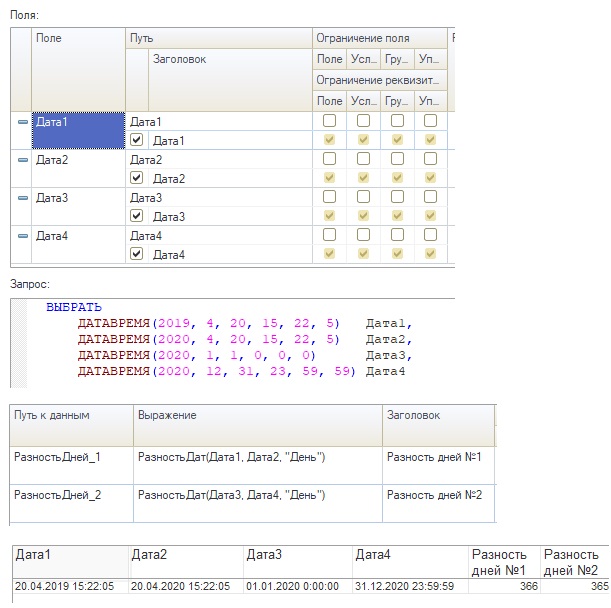Collapse the Дата4 field row
This screenshot has height=608, width=611.
coord(23,236)
